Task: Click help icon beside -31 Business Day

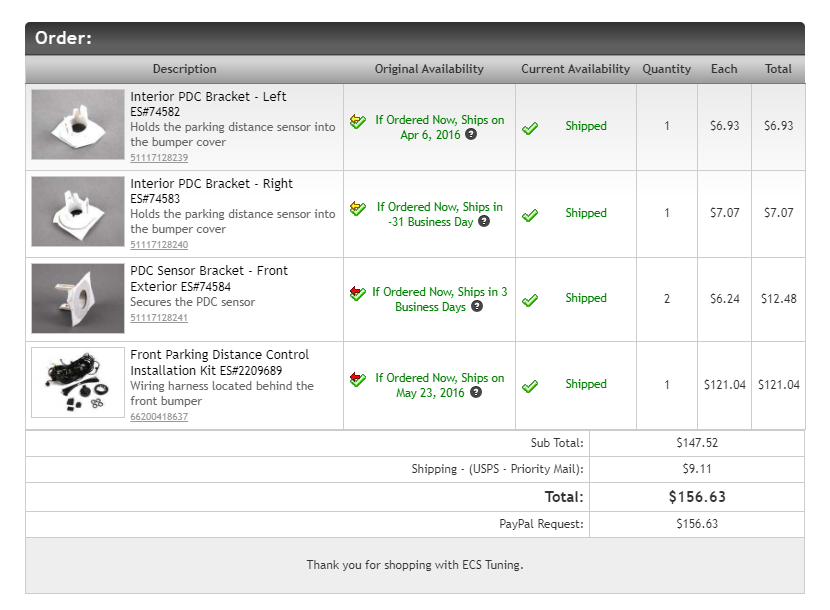Action: [x=484, y=221]
